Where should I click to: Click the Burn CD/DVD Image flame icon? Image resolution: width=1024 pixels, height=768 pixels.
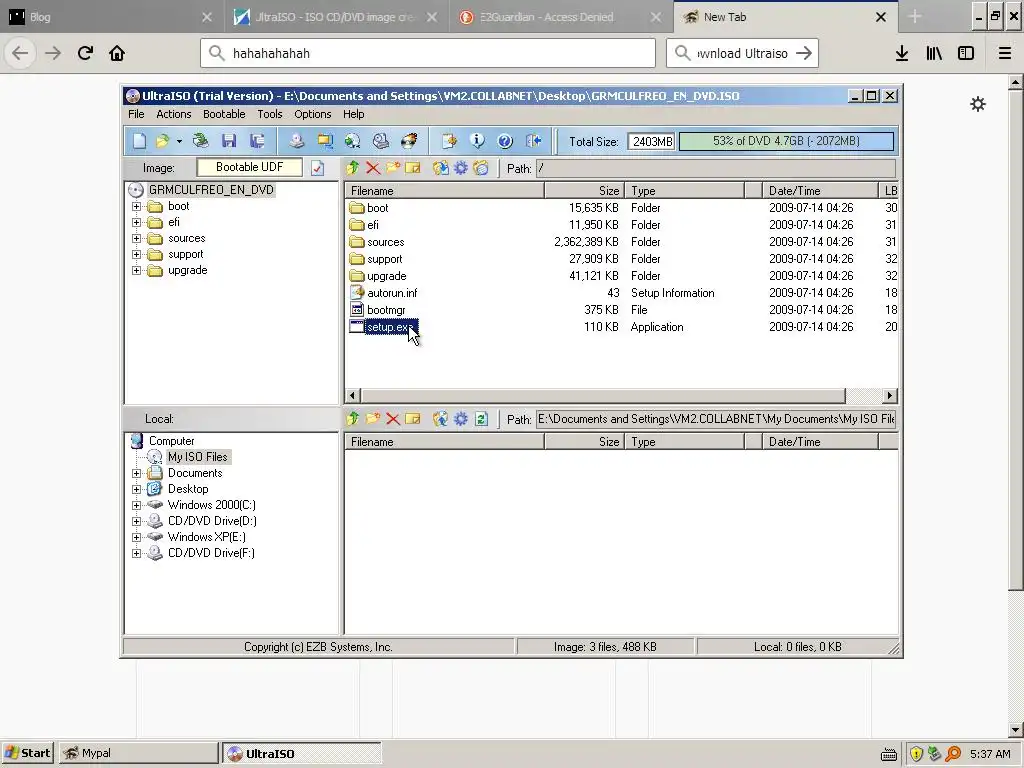point(409,141)
